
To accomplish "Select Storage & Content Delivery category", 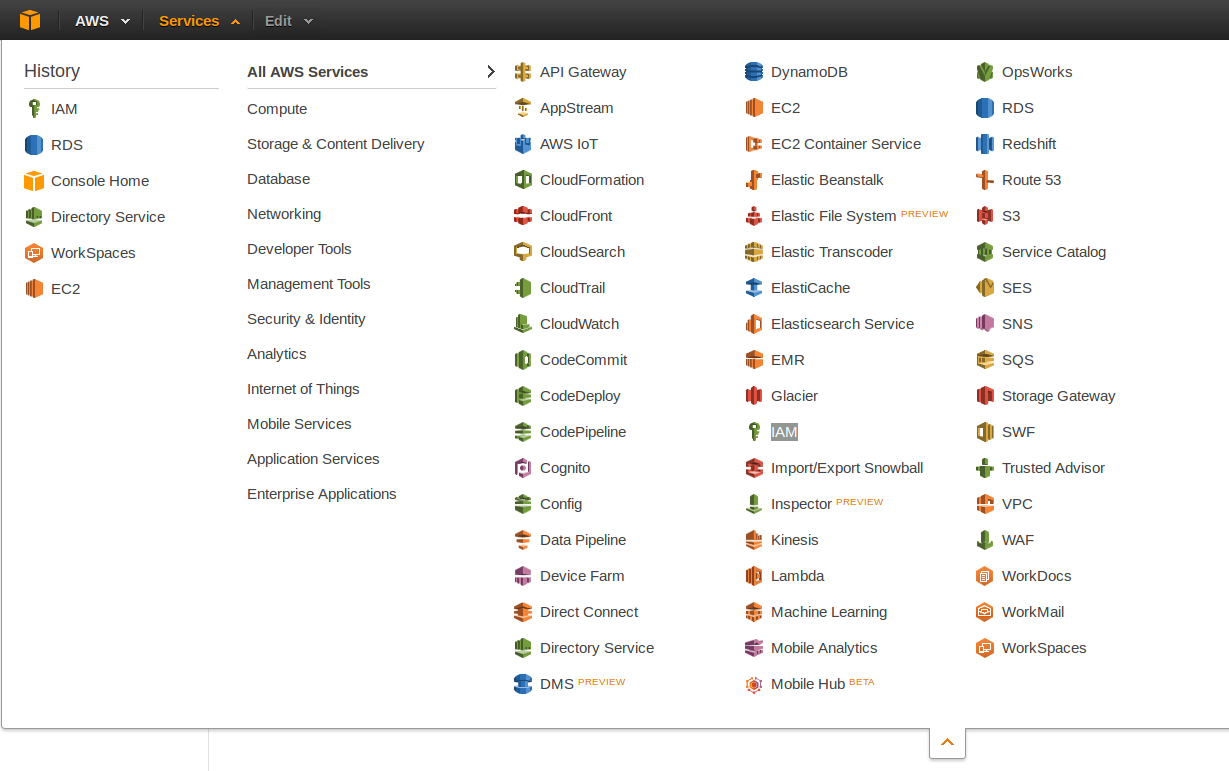I will (336, 144).
